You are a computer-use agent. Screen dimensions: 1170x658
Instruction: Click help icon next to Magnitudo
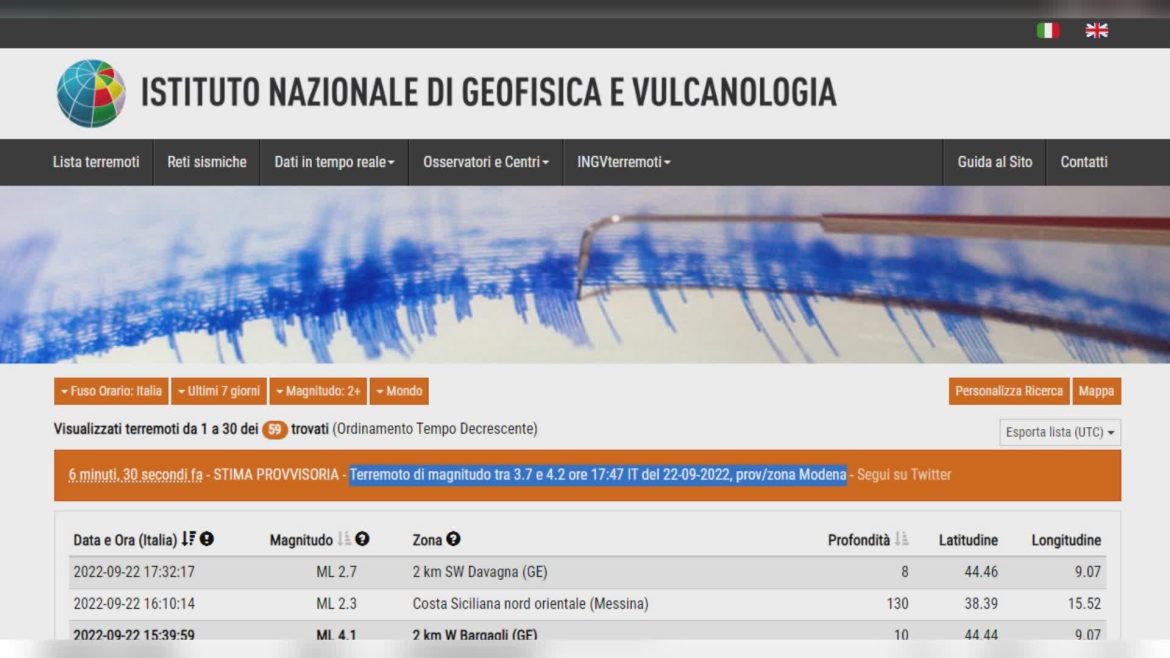(x=362, y=539)
